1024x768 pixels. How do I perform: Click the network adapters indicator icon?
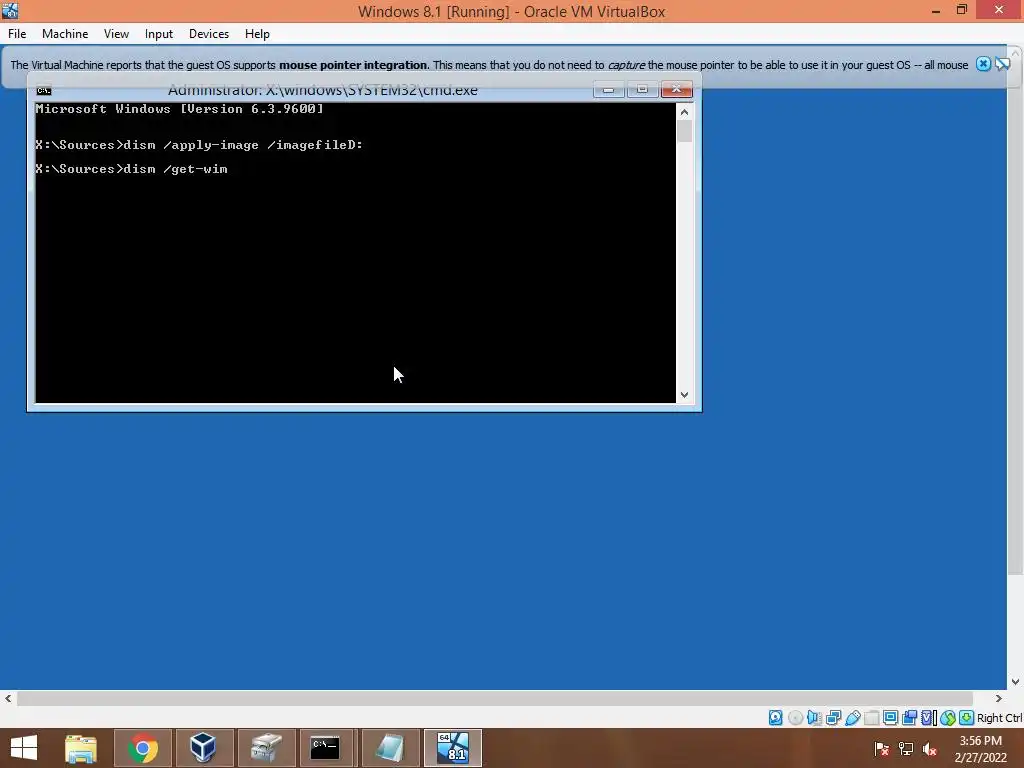tap(833, 718)
